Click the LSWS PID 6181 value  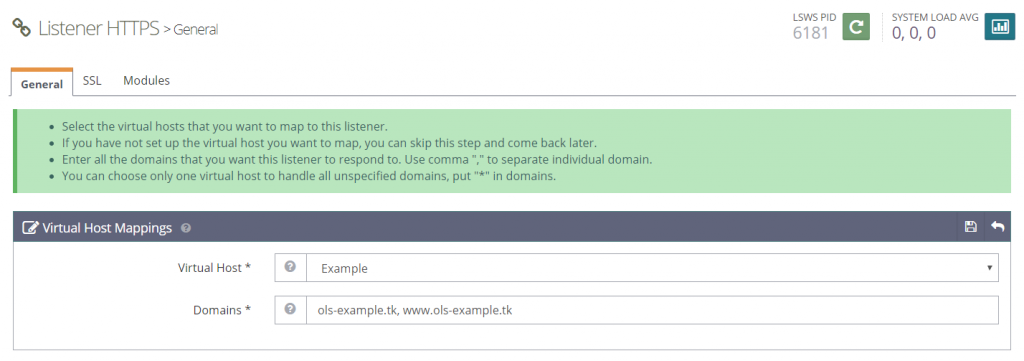[811, 33]
